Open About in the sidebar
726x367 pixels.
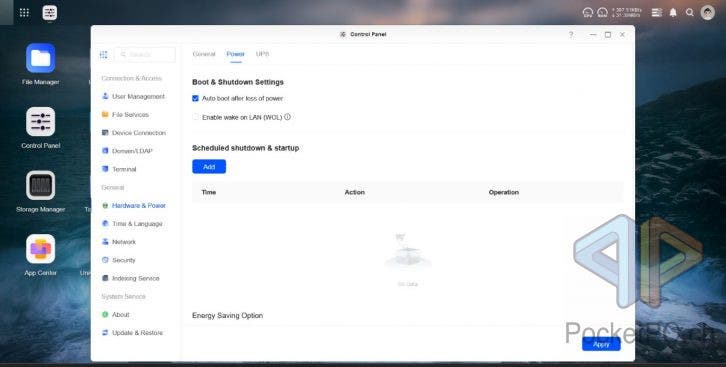click(x=116, y=315)
